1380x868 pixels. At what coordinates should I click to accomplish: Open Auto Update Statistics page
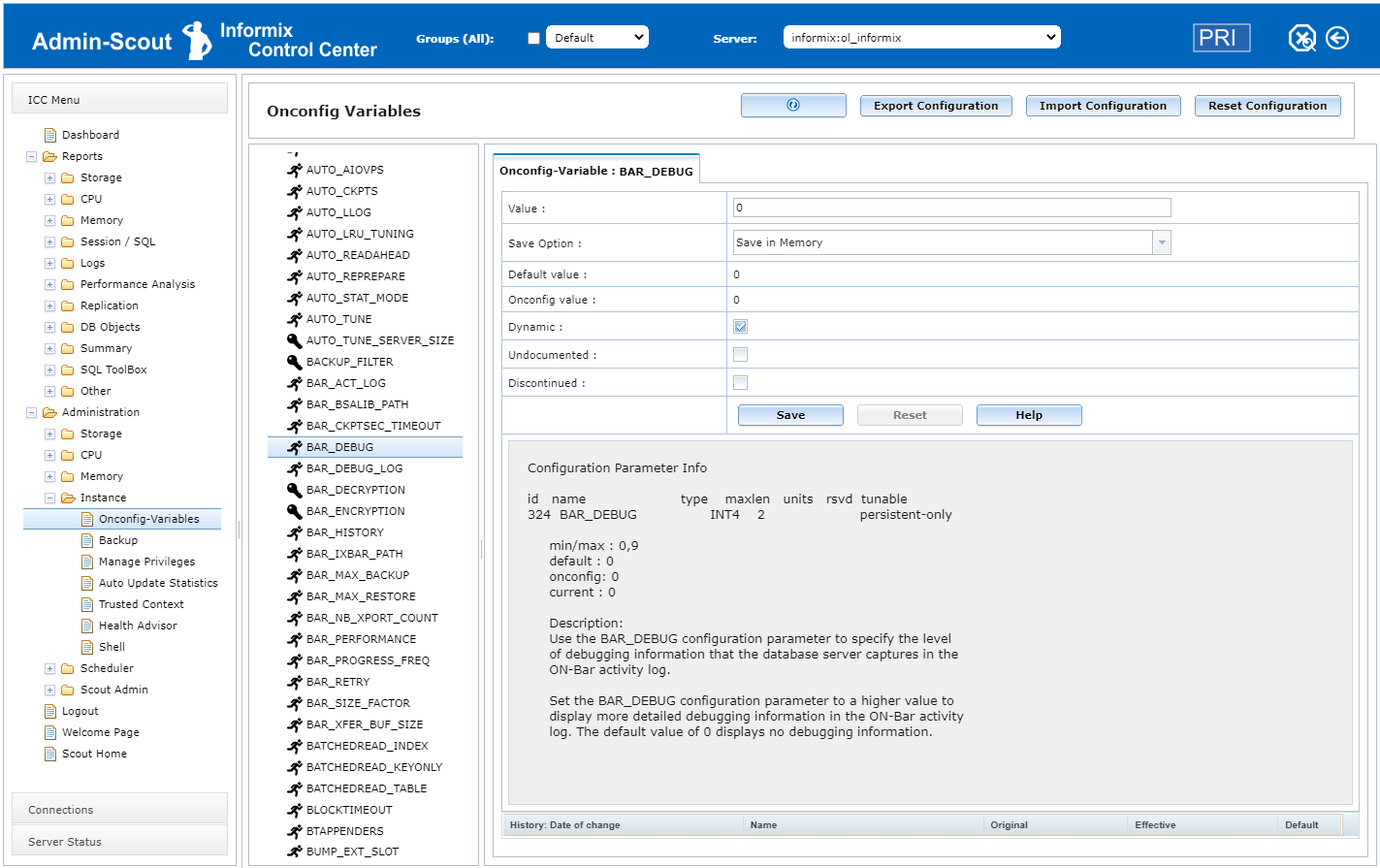coord(158,583)
